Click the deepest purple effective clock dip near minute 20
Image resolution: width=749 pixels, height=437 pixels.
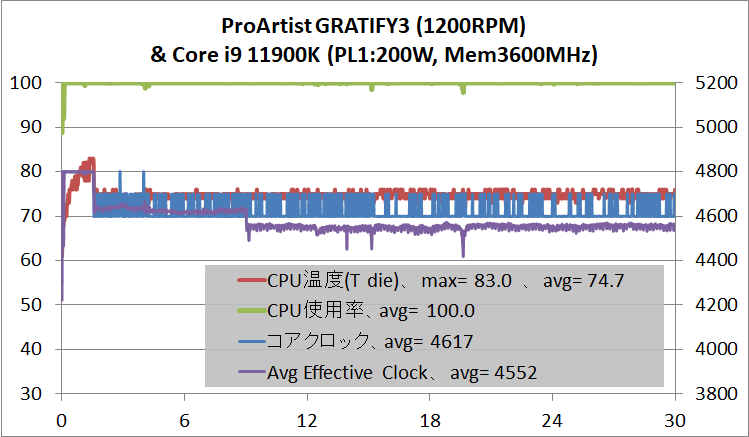click(463, 251)
